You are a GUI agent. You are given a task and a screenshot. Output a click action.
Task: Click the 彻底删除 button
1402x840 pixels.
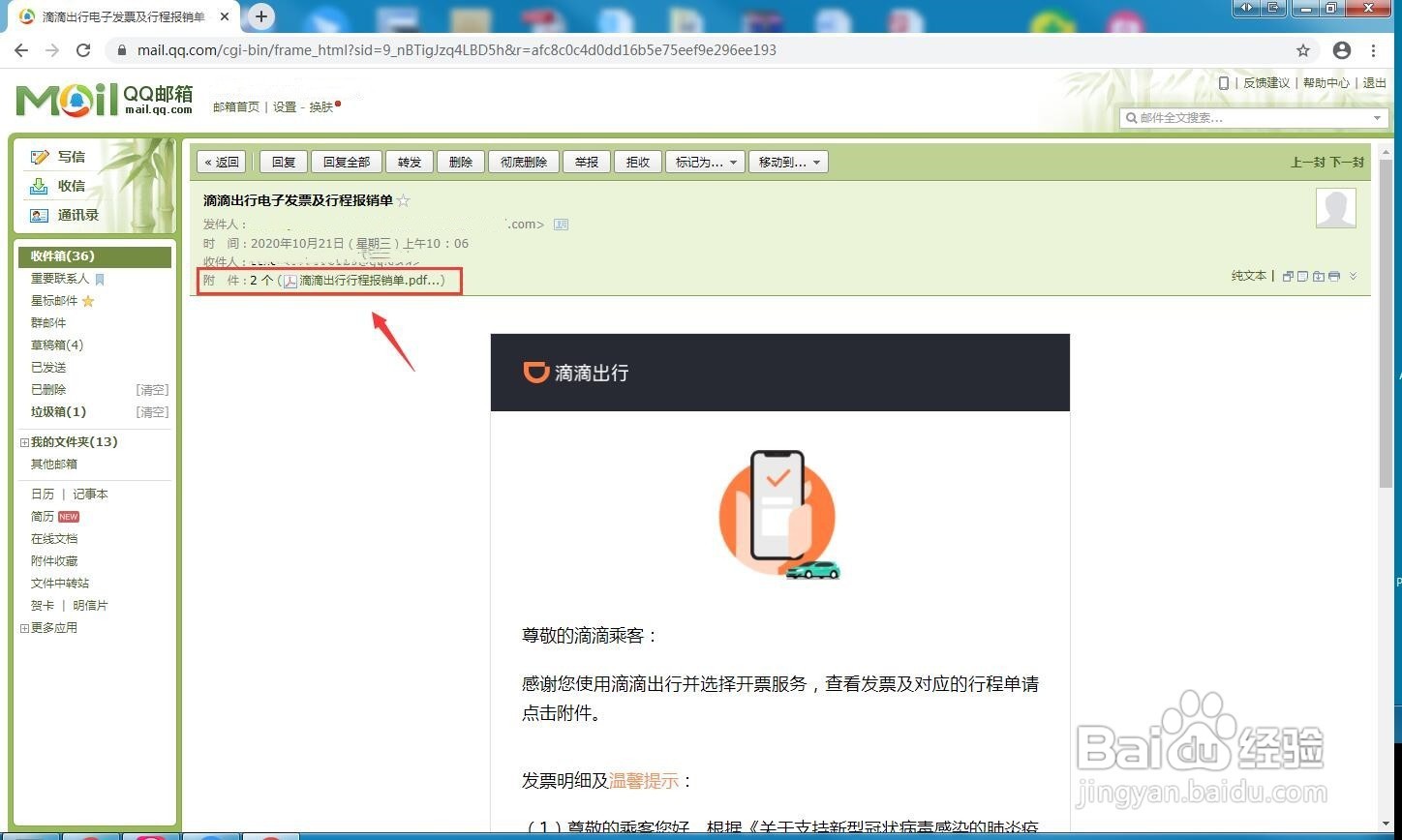coord(524,163)
